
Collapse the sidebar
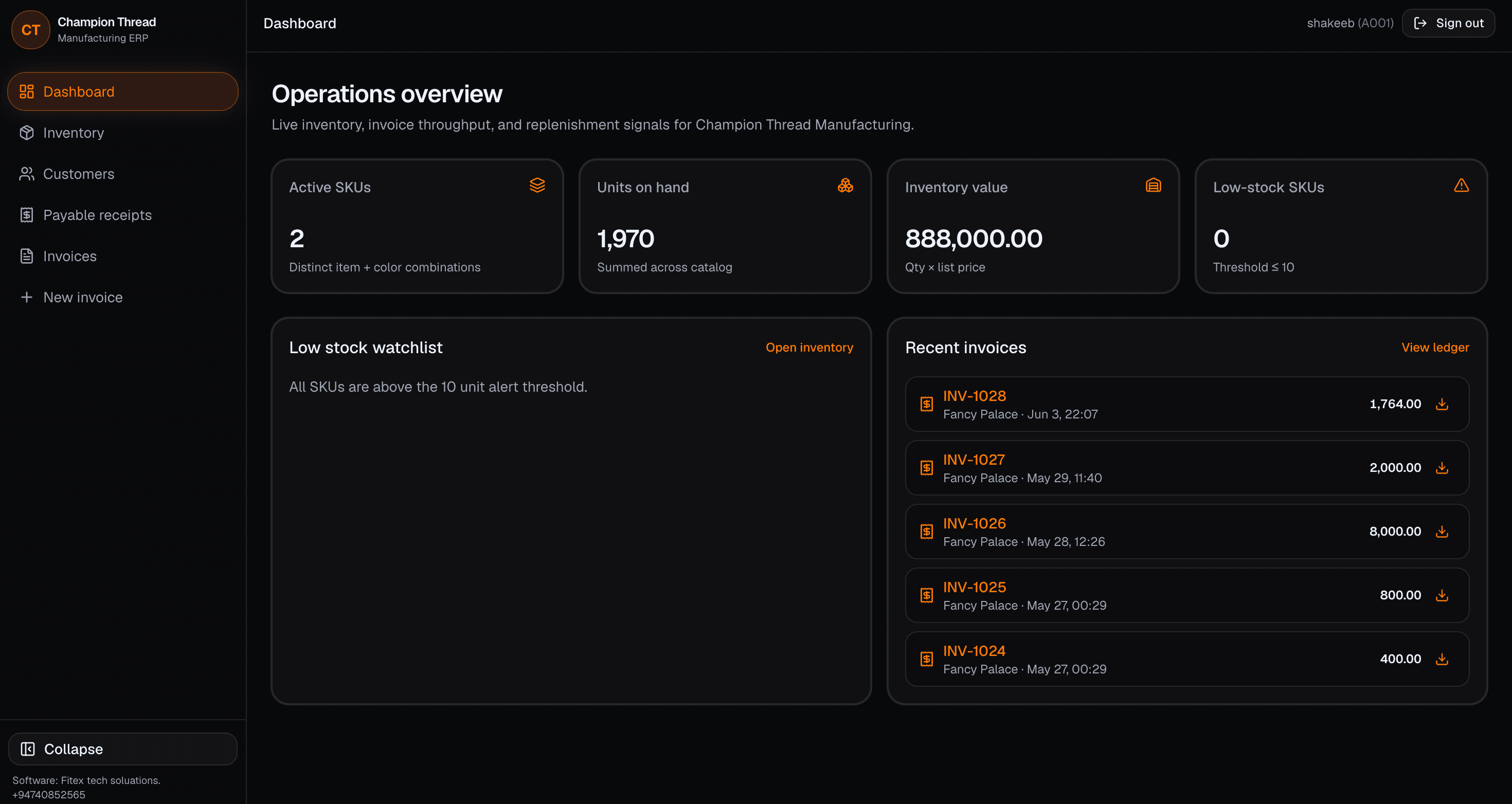[123, 749]
